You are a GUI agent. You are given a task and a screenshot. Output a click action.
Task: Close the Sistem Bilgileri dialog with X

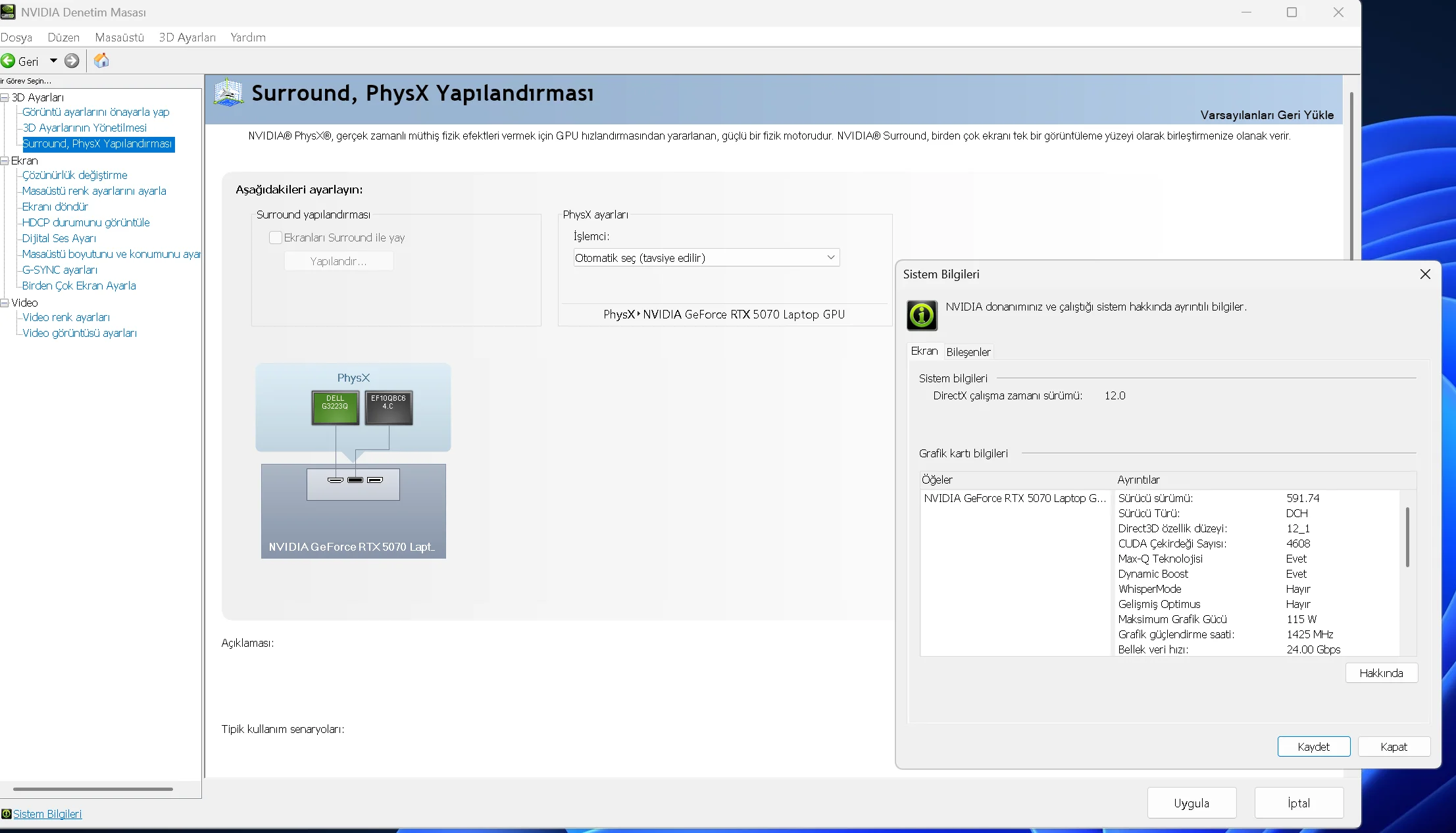point(1425,274)
